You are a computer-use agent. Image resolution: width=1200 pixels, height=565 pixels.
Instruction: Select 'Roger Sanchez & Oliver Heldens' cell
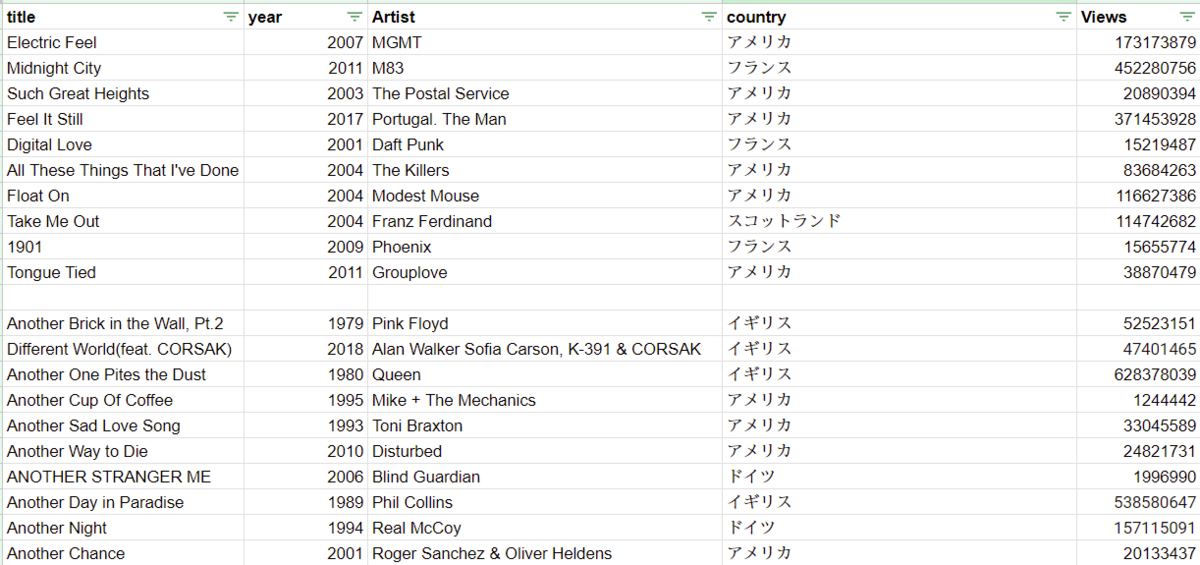[545, 553]
